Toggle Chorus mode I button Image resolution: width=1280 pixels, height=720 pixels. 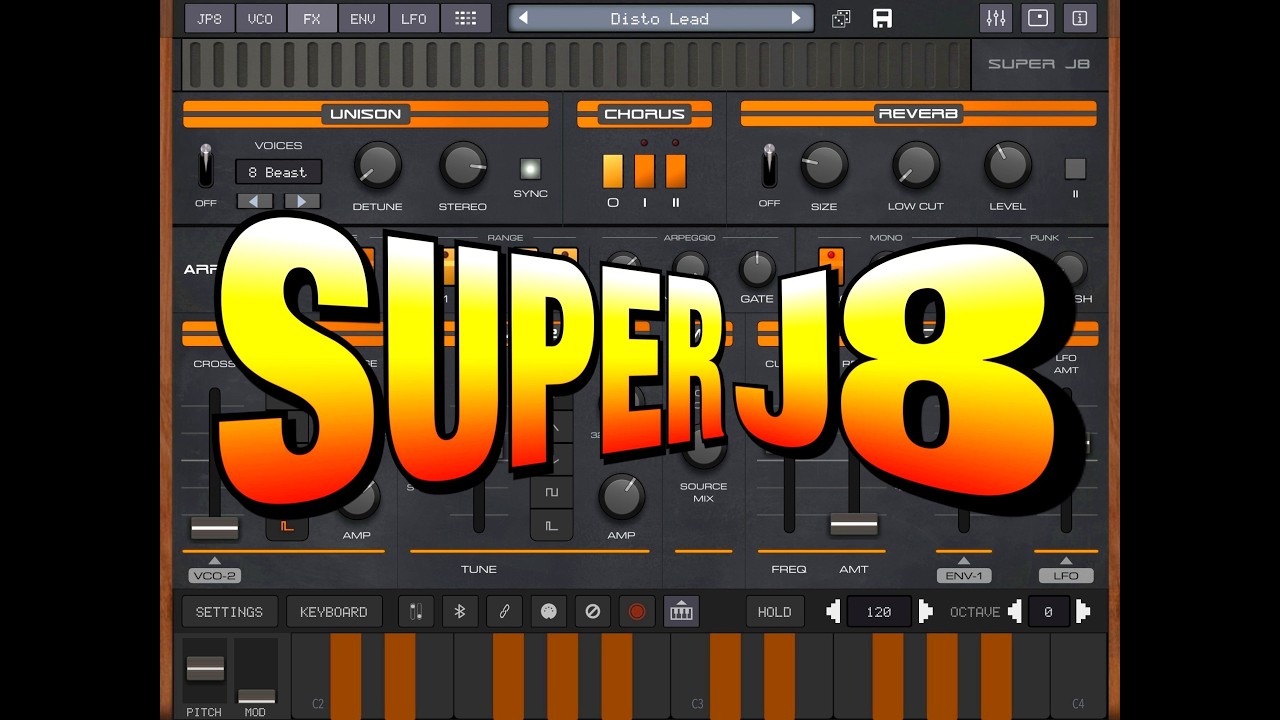[645, 171]
